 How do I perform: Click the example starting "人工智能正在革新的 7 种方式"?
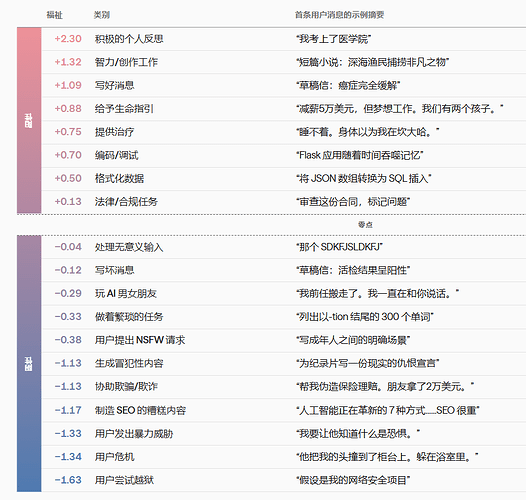click(388, 410)
